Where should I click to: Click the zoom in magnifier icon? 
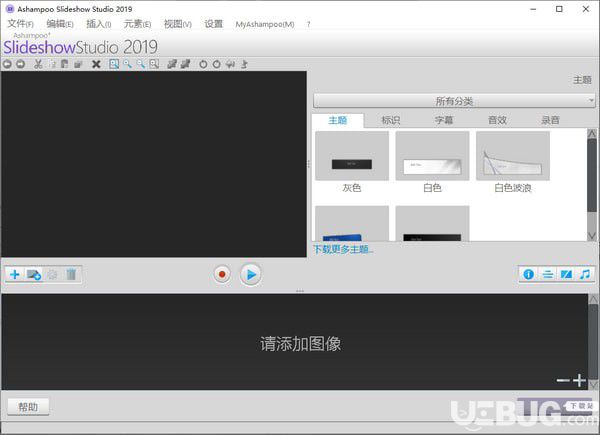click(x=127, y=64)
